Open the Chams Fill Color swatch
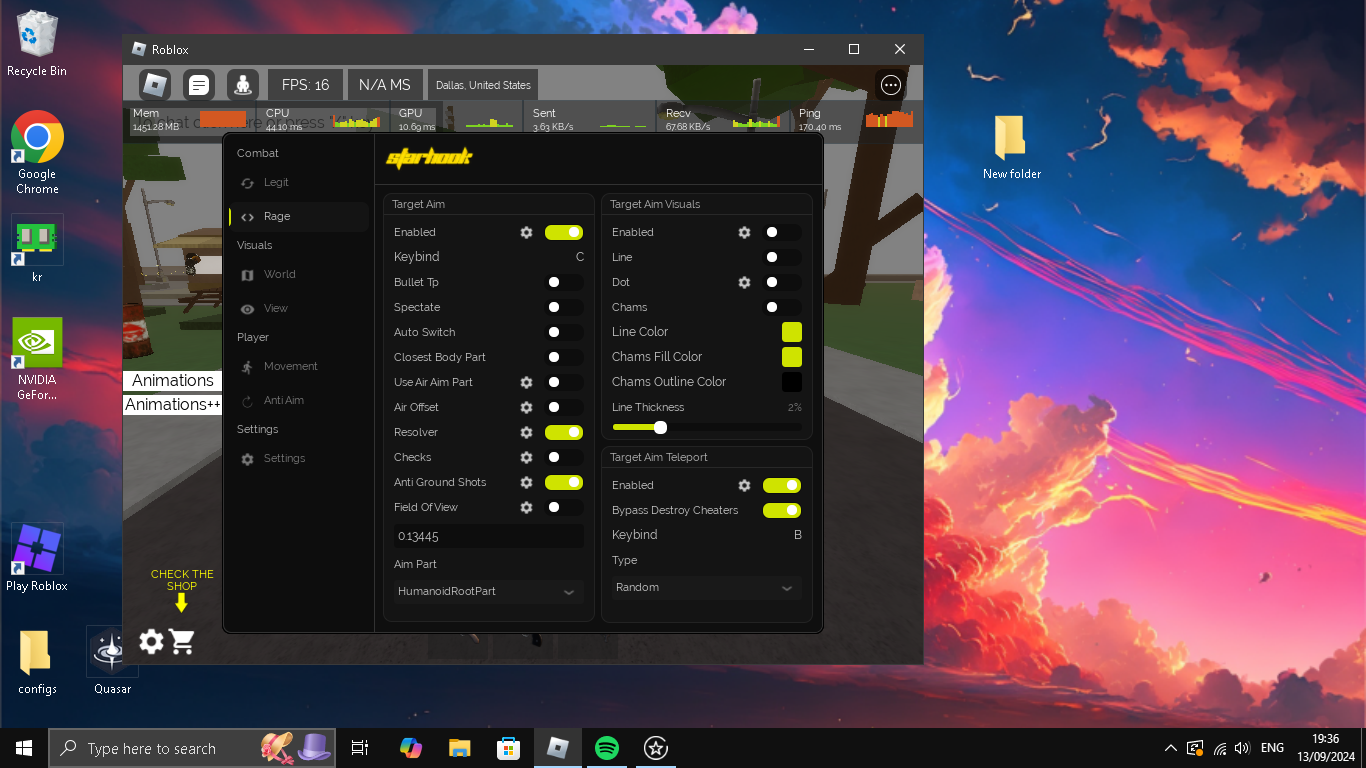This screenshot has width=1366, height=768. click(792, 357)
